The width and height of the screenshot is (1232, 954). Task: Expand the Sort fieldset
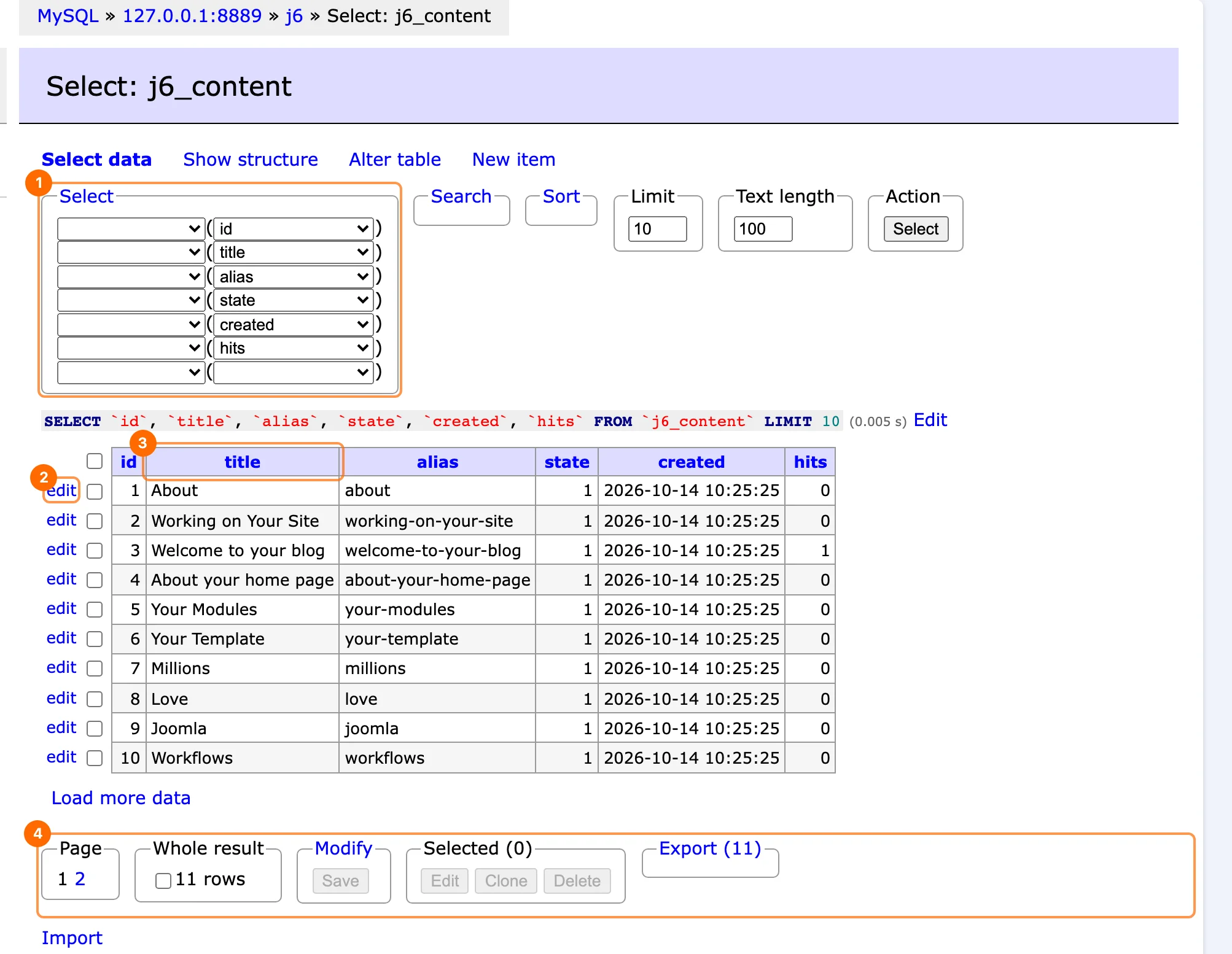click(x=561, y=196)
